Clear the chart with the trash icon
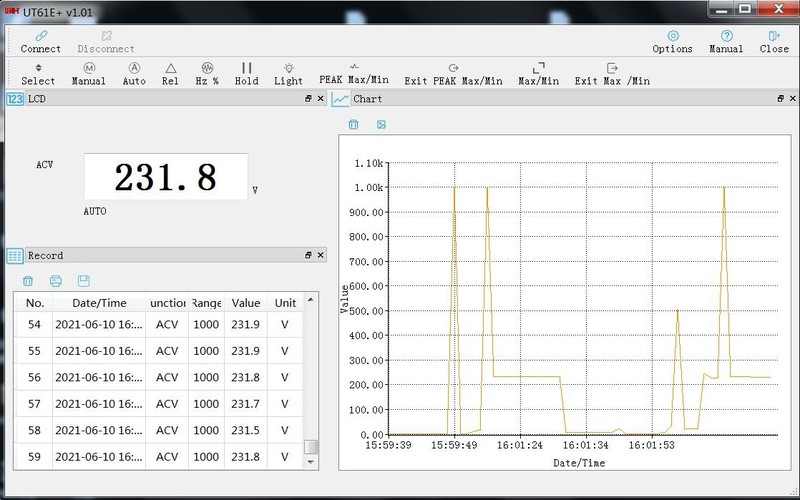 coord(353,125)
